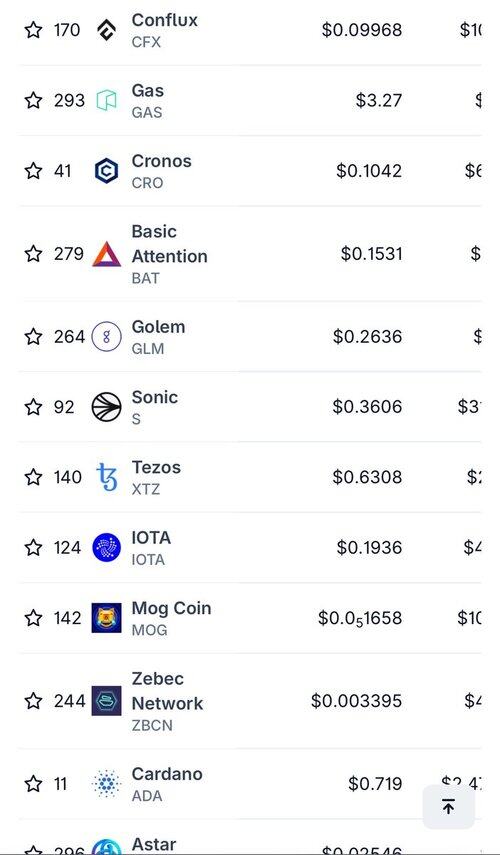
Task: Click the Golem circular logo icon
Action: point(106,336)
